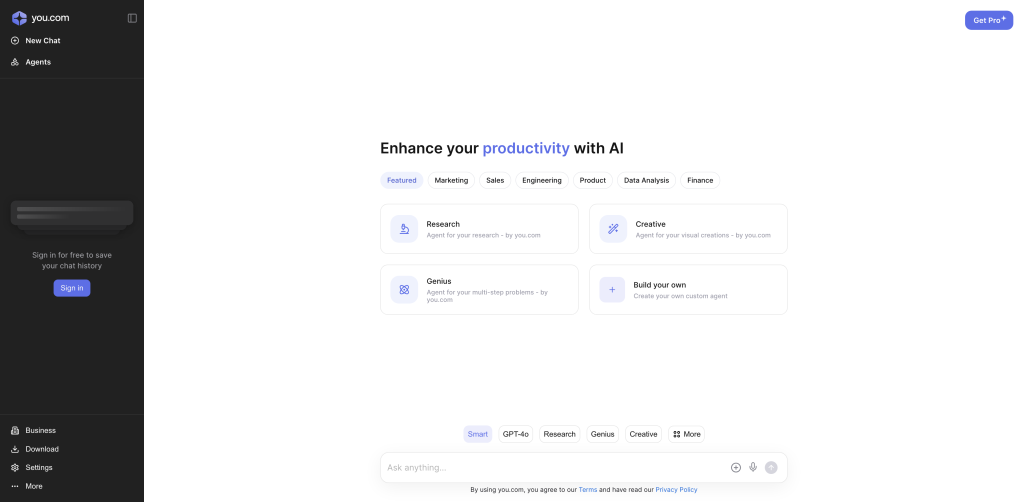Click the microphone voice input icon
This screenshot has width=1024, height=502.
(753, 467)
